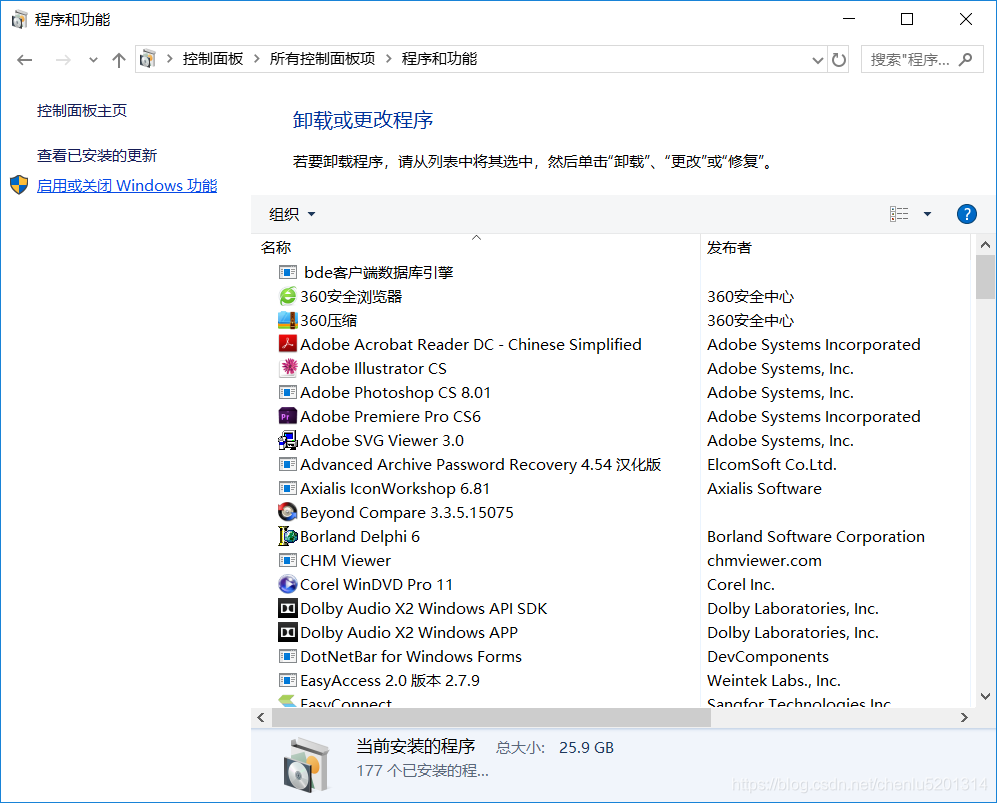Screen dimensions: 997x803
Task: Click the DotNetBar for Windows Forms icon
Action: [x=287, y=656]
